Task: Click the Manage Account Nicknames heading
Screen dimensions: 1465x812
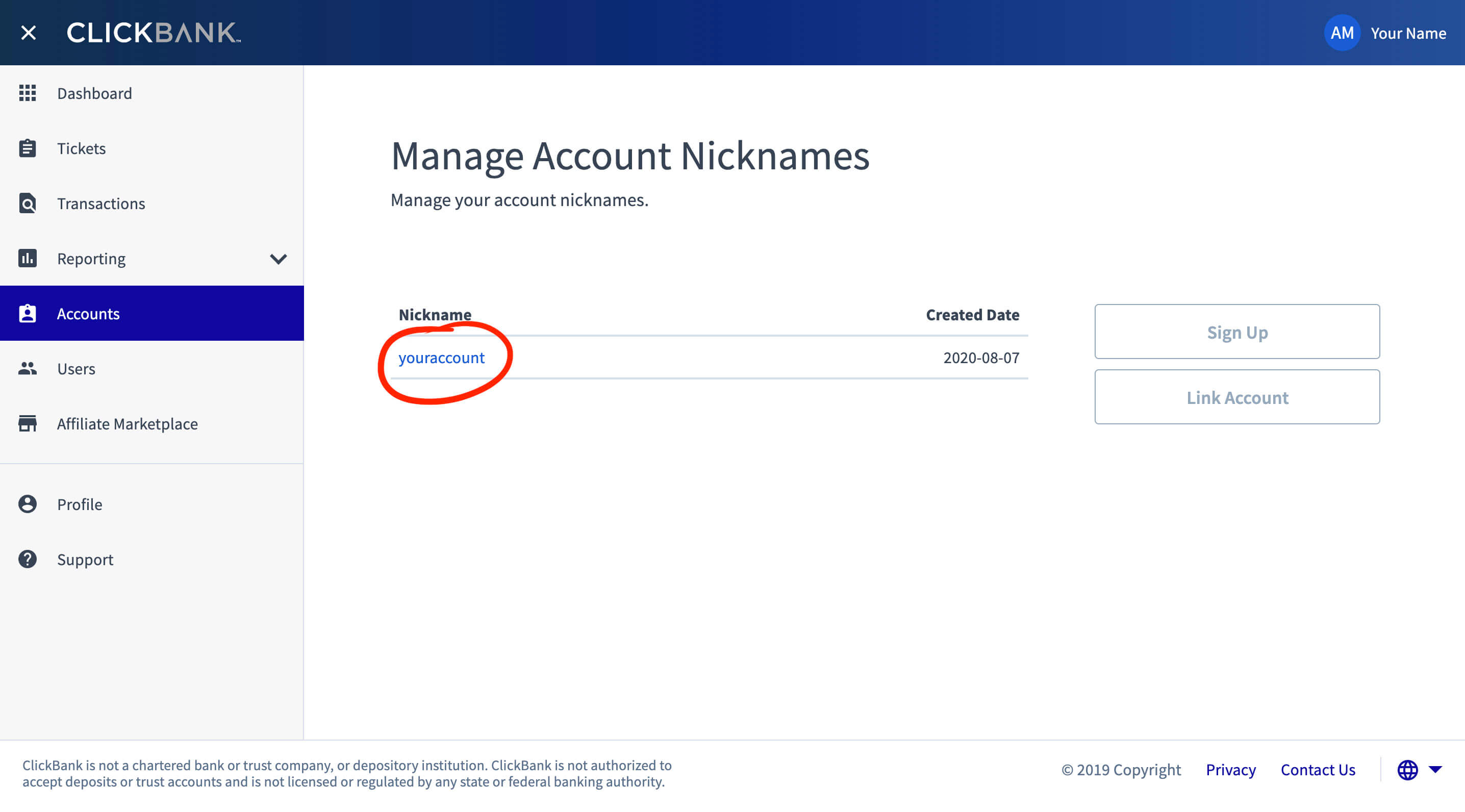Action: (x=630, y=156)
